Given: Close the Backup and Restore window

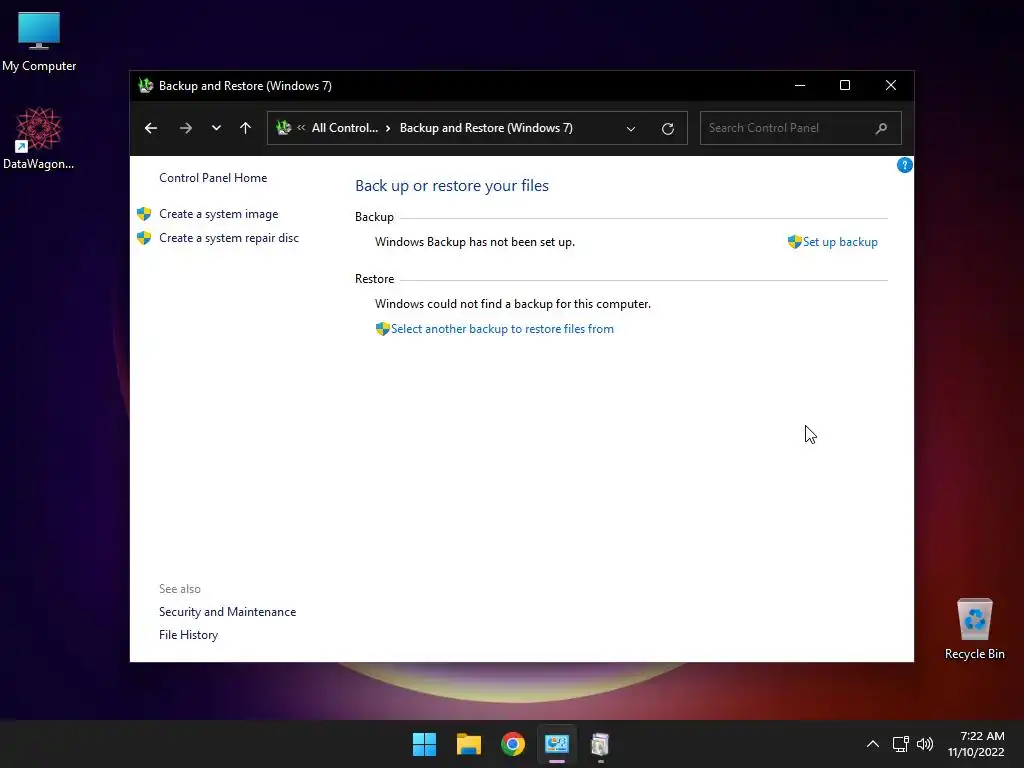Looking at the screenshot, I should (891, 86).
